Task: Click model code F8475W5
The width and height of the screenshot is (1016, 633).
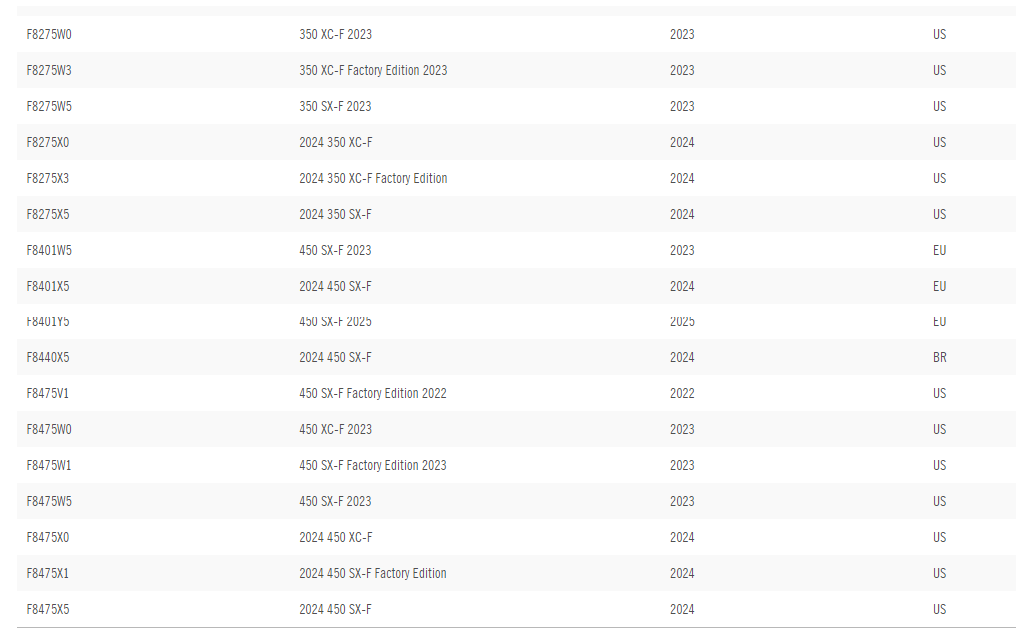Action: 49,501
